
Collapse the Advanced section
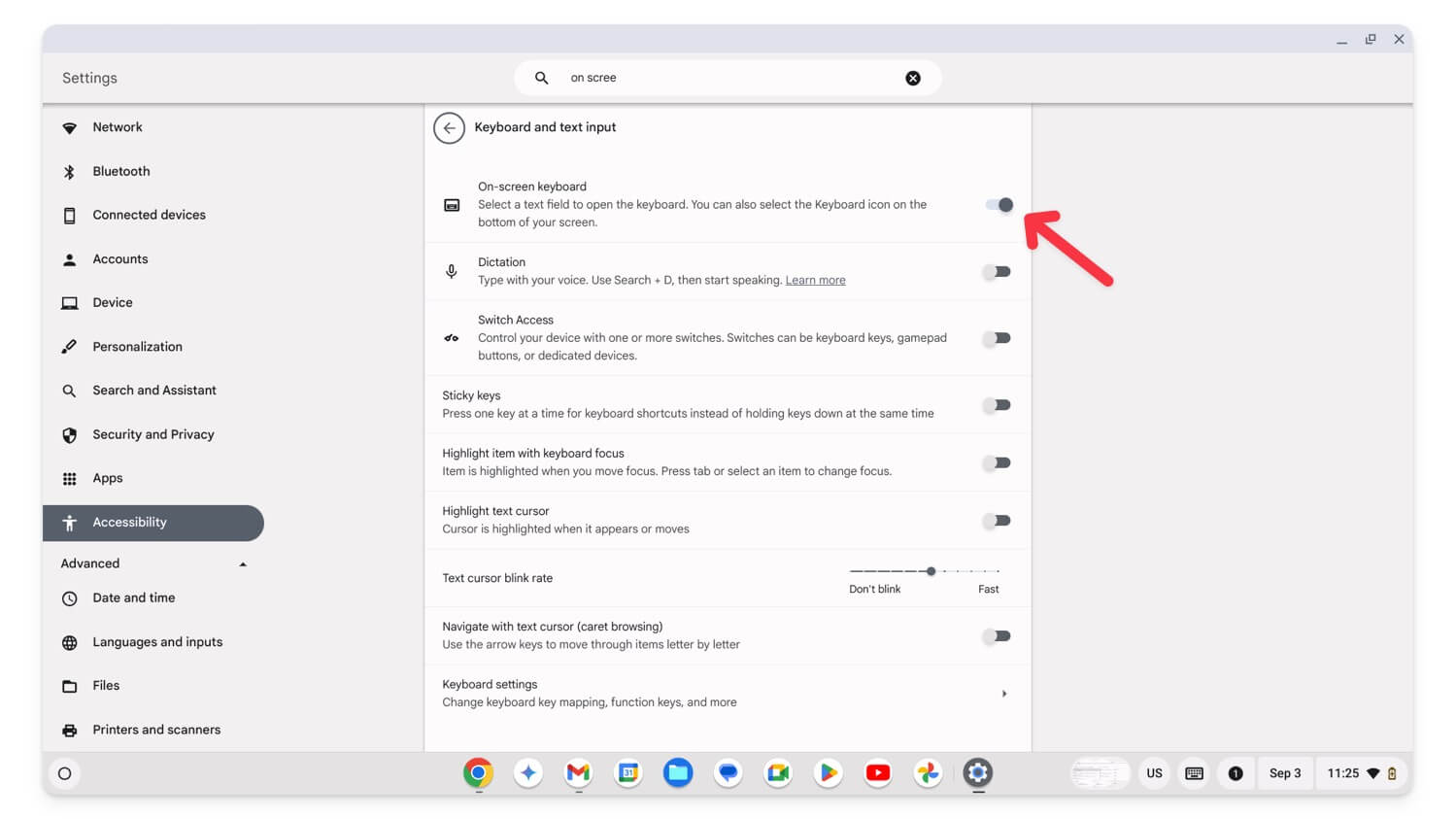[x=243, y=564]
